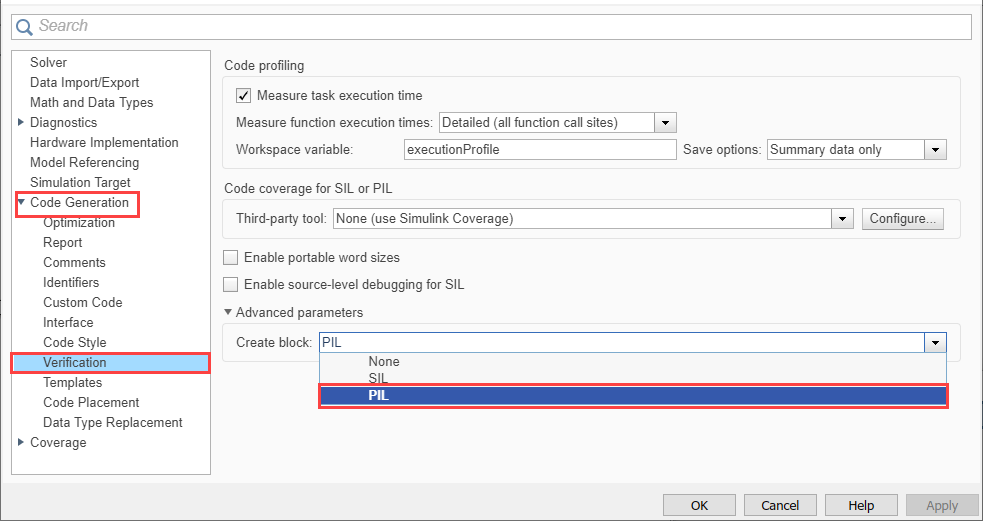Collapse the Advanced parameters section

point(229,313)
